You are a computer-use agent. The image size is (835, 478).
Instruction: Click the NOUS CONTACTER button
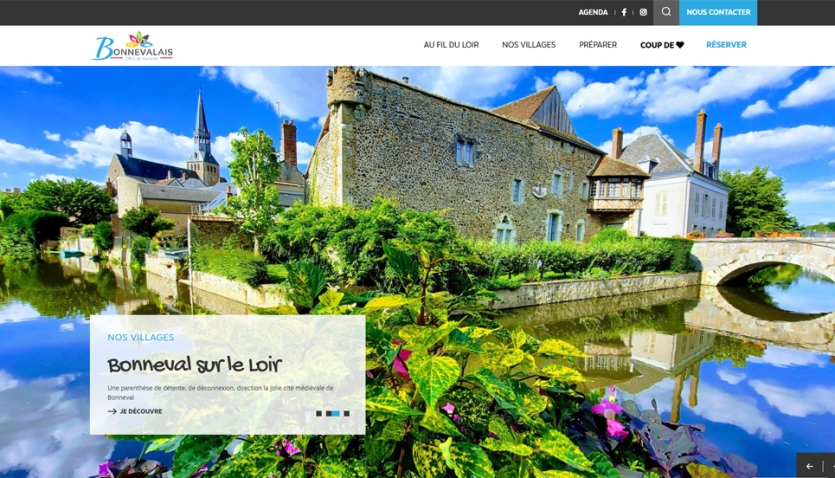(x=718, y=12)
